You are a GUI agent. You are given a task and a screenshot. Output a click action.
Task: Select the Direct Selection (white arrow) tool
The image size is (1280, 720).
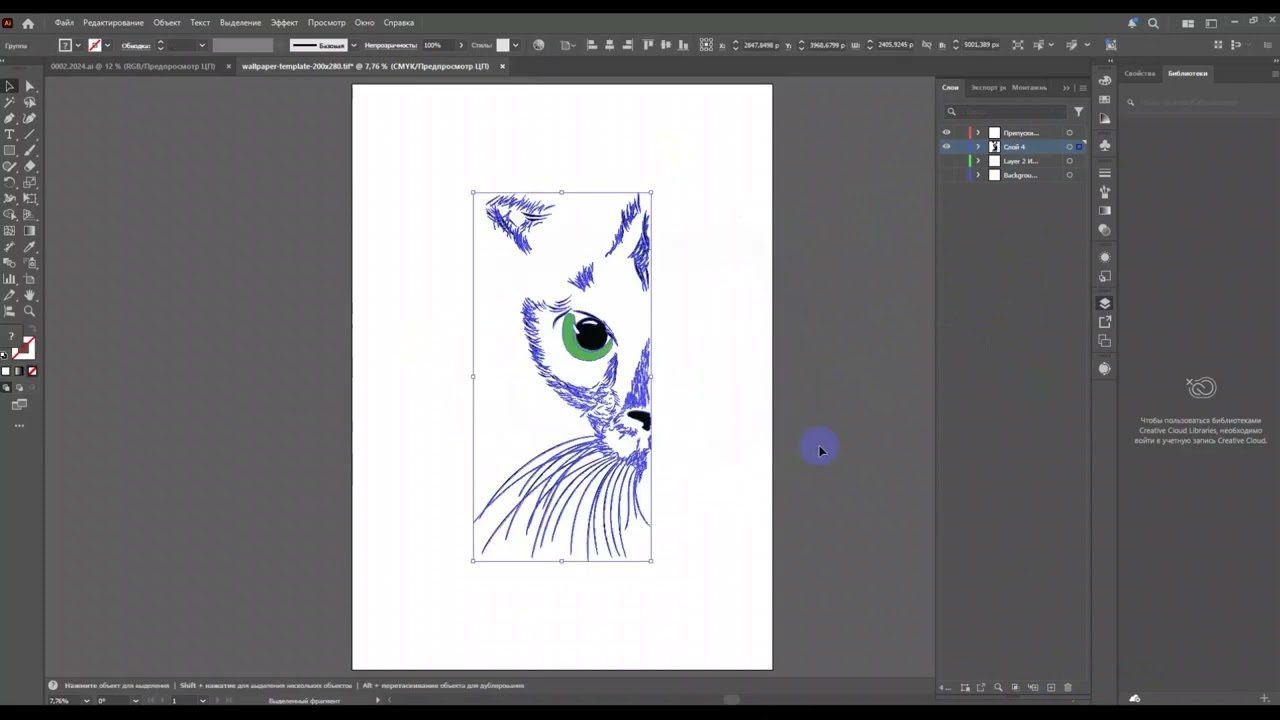pyautogui.click(x=29, y=86)
